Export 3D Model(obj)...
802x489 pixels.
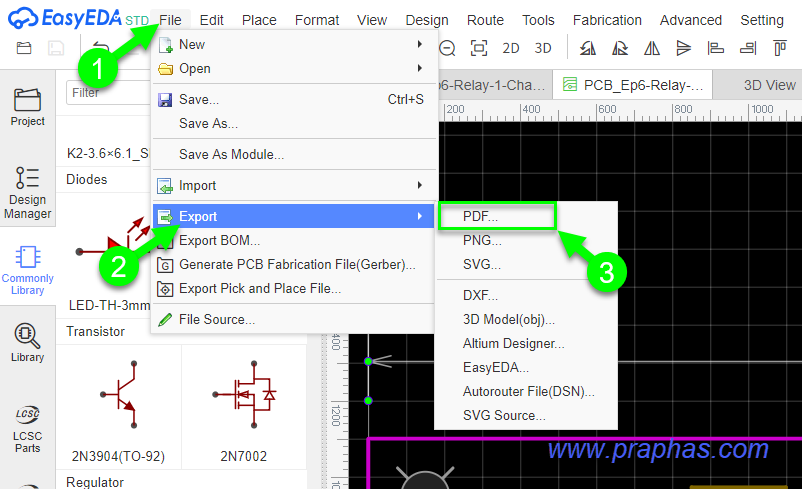pyautogui.click(x=527, y=319)
